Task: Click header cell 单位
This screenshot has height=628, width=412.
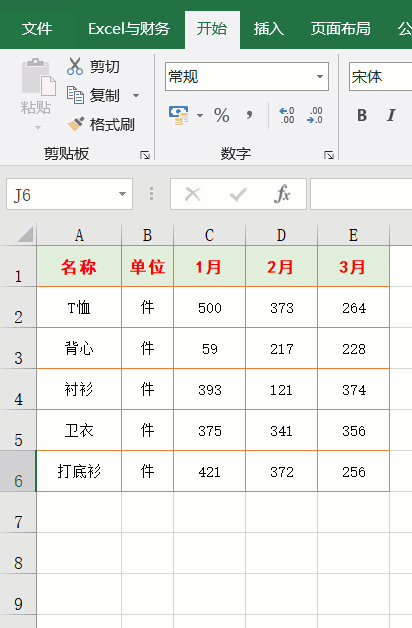Action: coord(147,267)
